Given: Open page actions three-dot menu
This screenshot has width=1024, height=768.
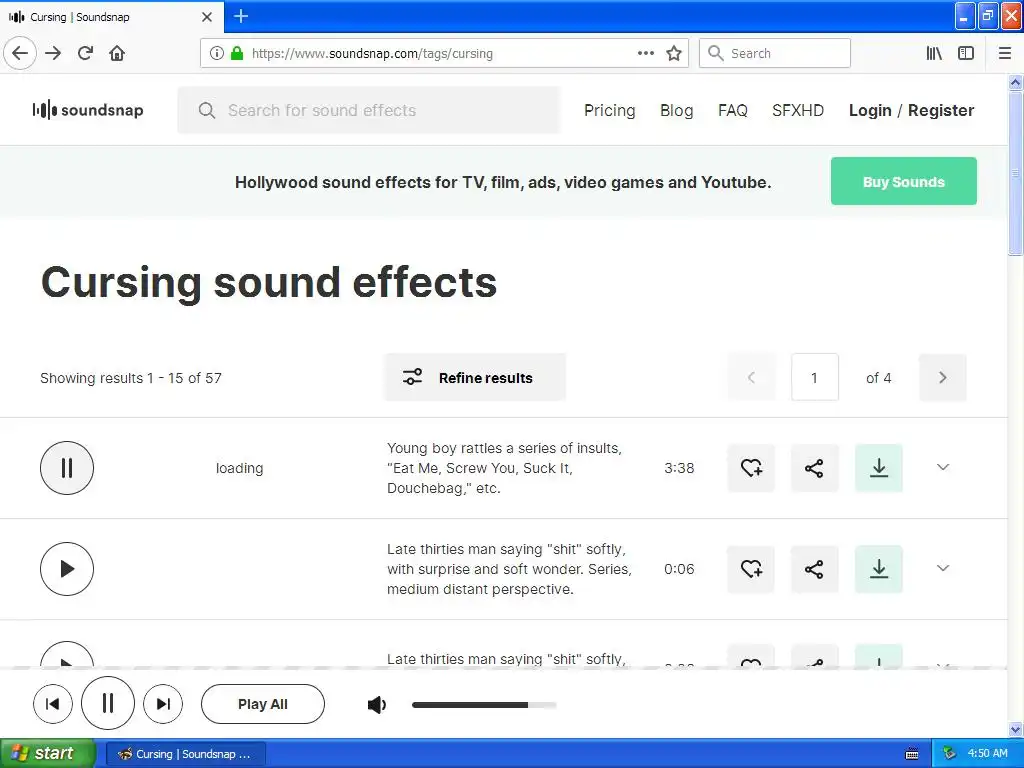Looking at the screenshot, I should tap(646, 53).
